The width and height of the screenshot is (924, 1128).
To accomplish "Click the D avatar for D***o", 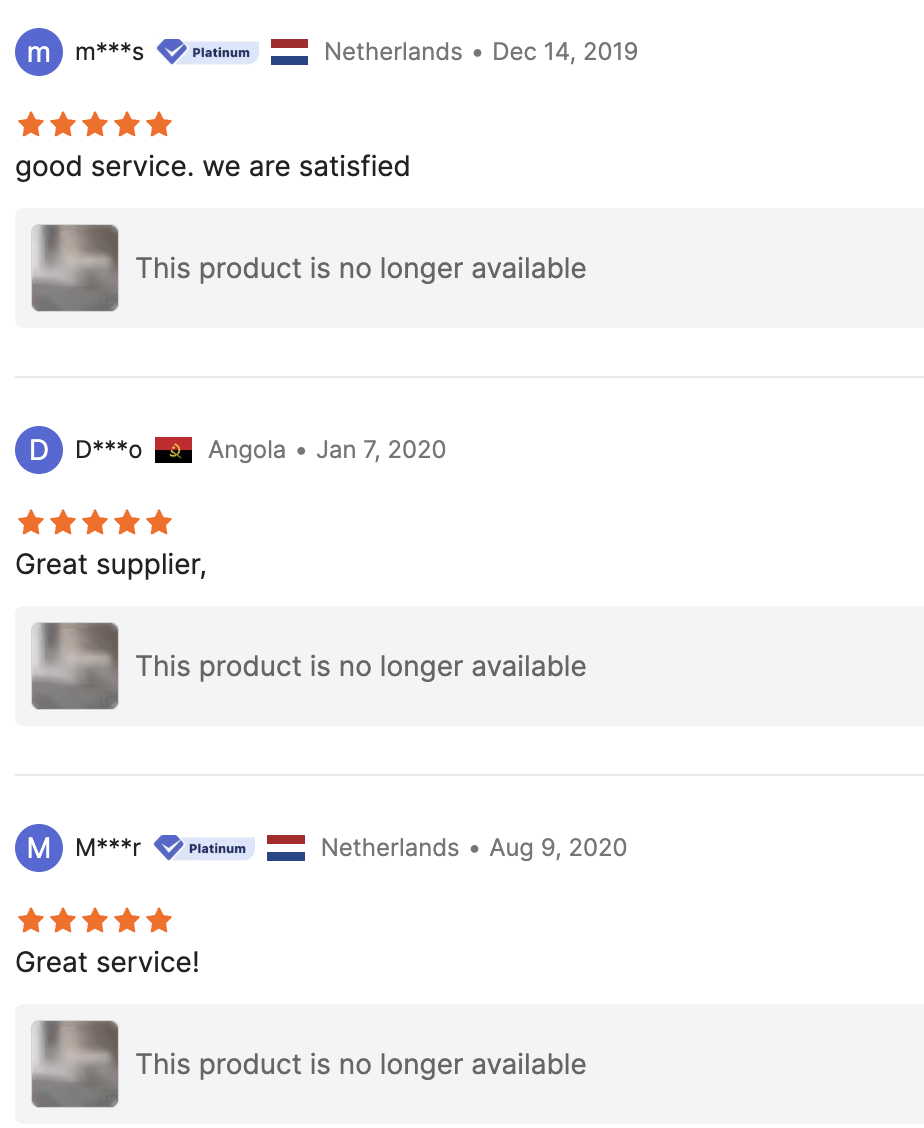I will point(39,450).
